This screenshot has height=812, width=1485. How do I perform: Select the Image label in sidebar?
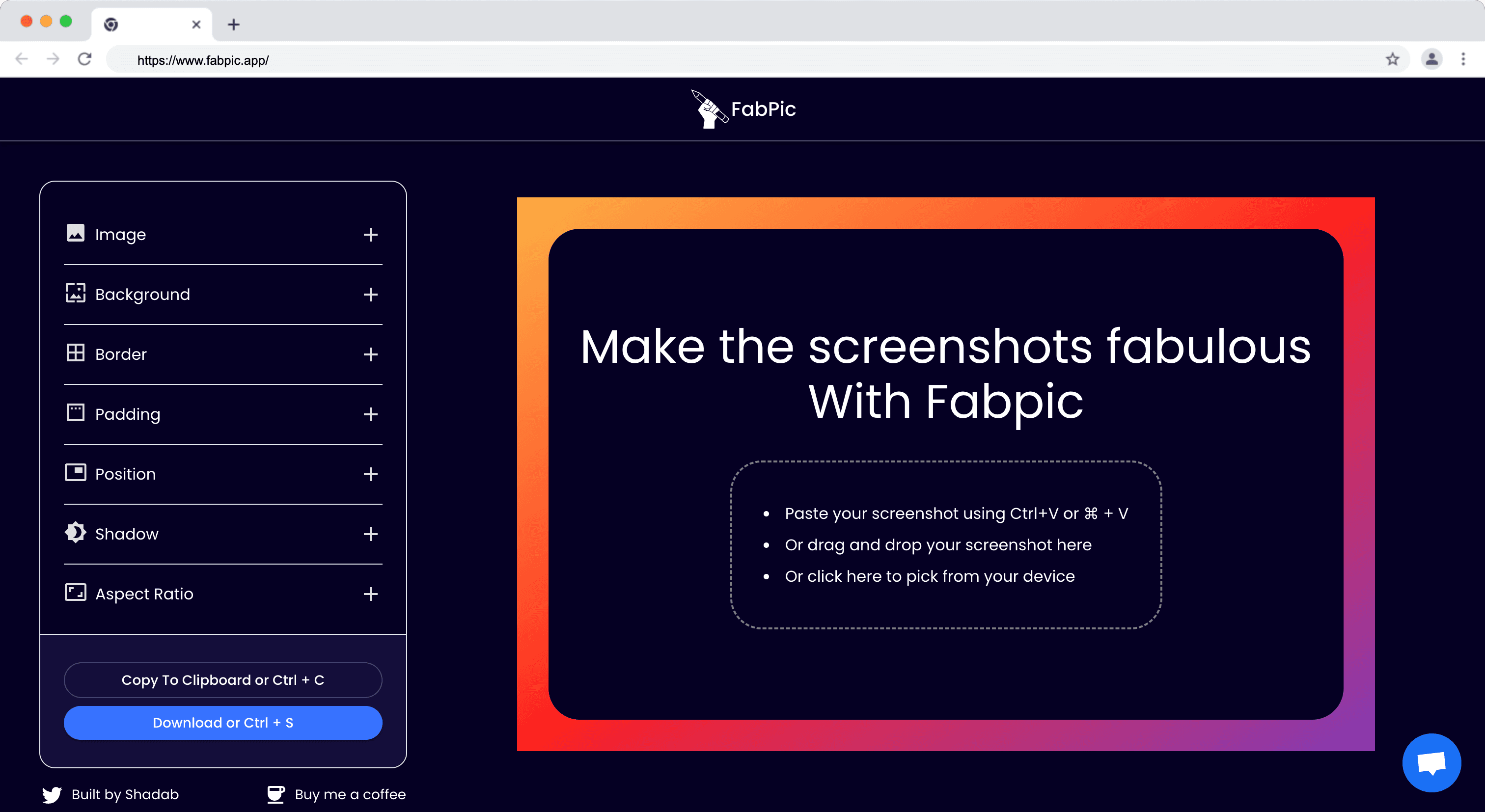120,235
